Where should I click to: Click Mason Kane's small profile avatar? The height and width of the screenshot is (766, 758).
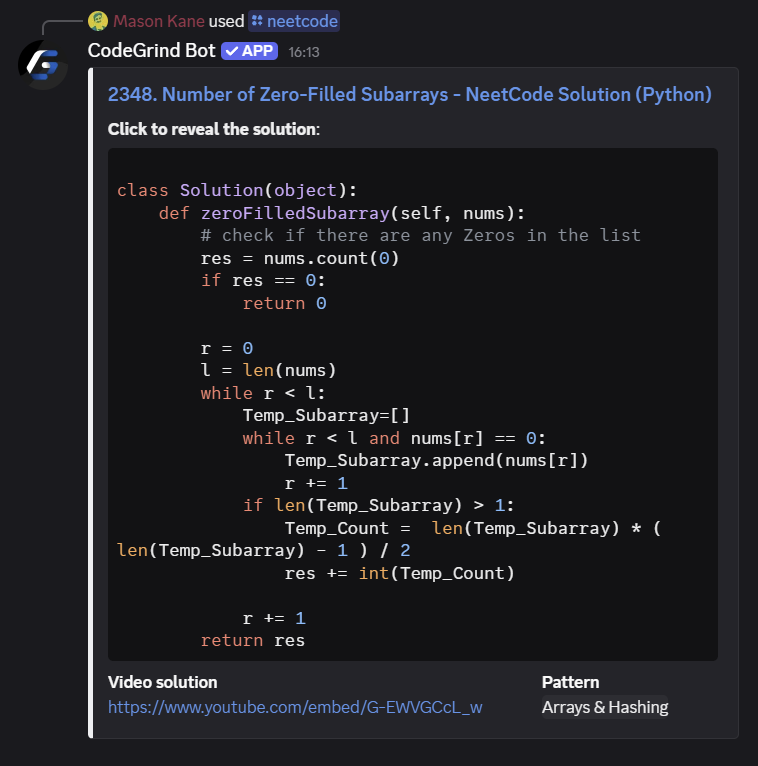coord(98,21)
